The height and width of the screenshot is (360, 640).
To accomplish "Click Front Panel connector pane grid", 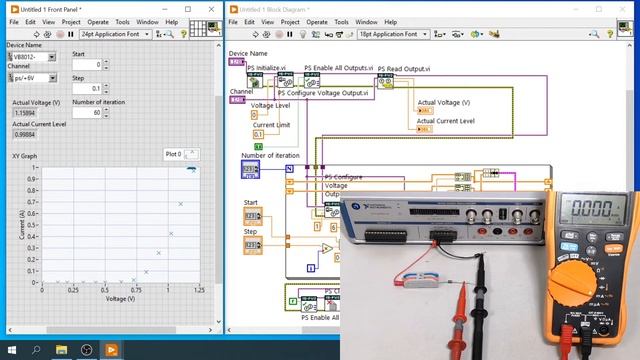I will pos(198,29).
